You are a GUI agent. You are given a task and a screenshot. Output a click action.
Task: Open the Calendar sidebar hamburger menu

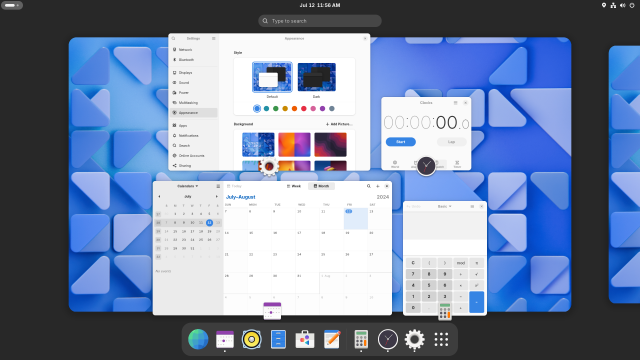218,186
